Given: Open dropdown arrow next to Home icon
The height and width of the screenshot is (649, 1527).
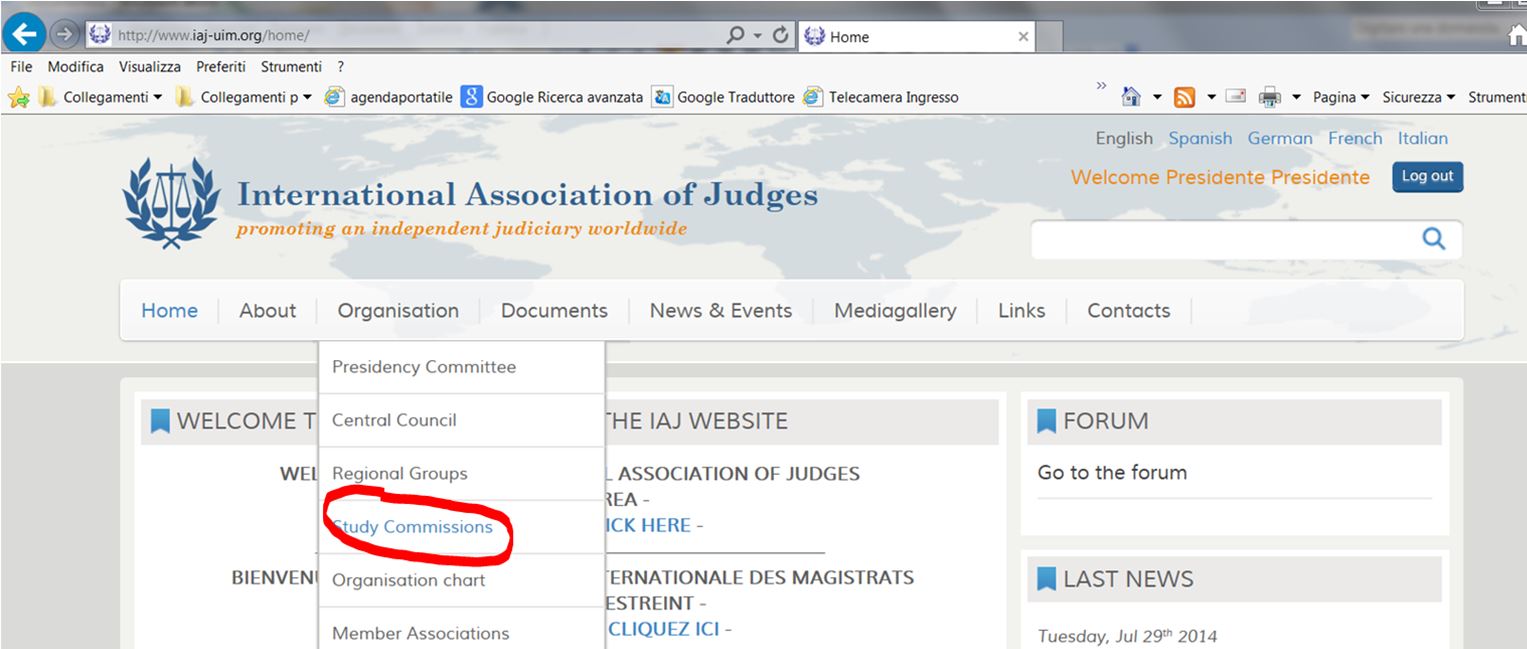Looking at the screenshot, I should coord(1157,97).
